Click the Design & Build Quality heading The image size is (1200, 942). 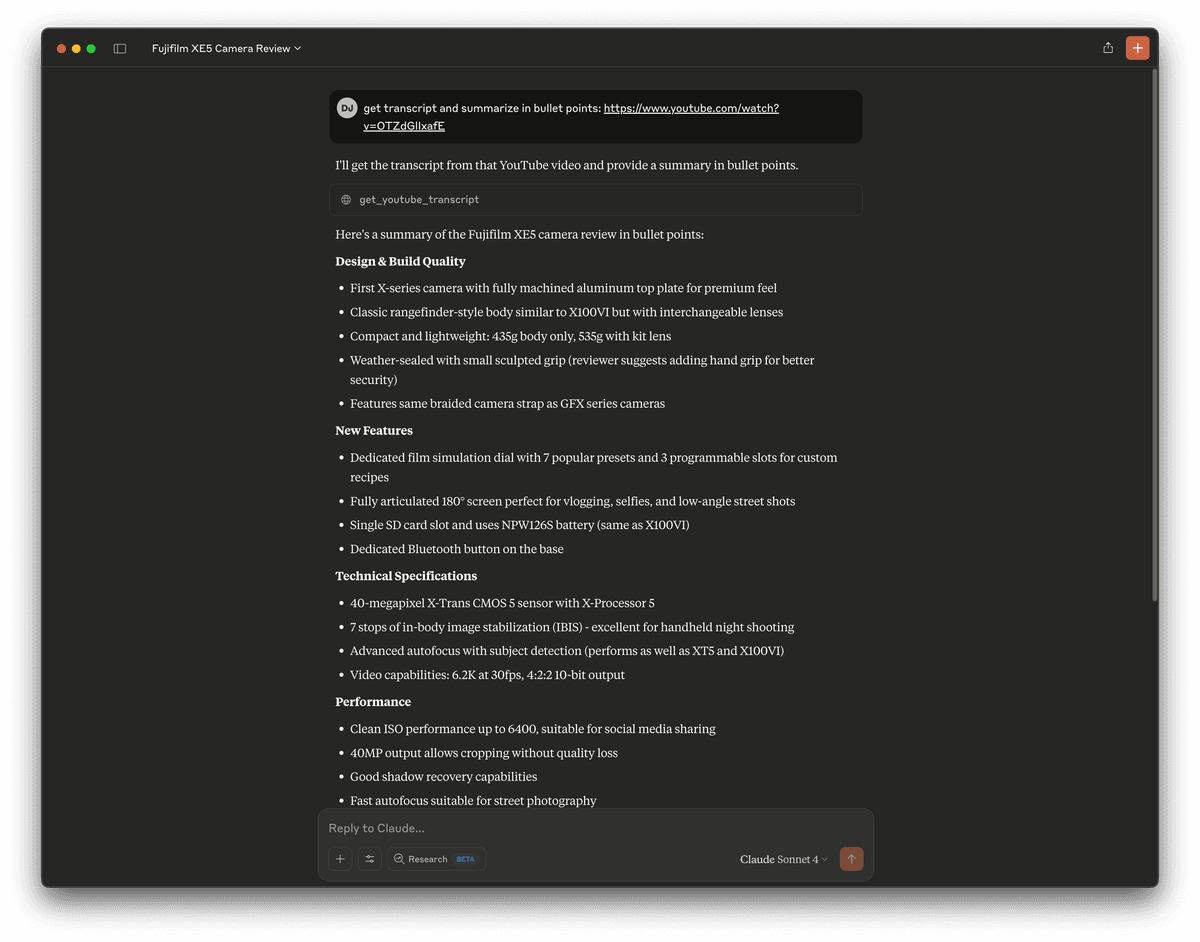coord(400,262)
